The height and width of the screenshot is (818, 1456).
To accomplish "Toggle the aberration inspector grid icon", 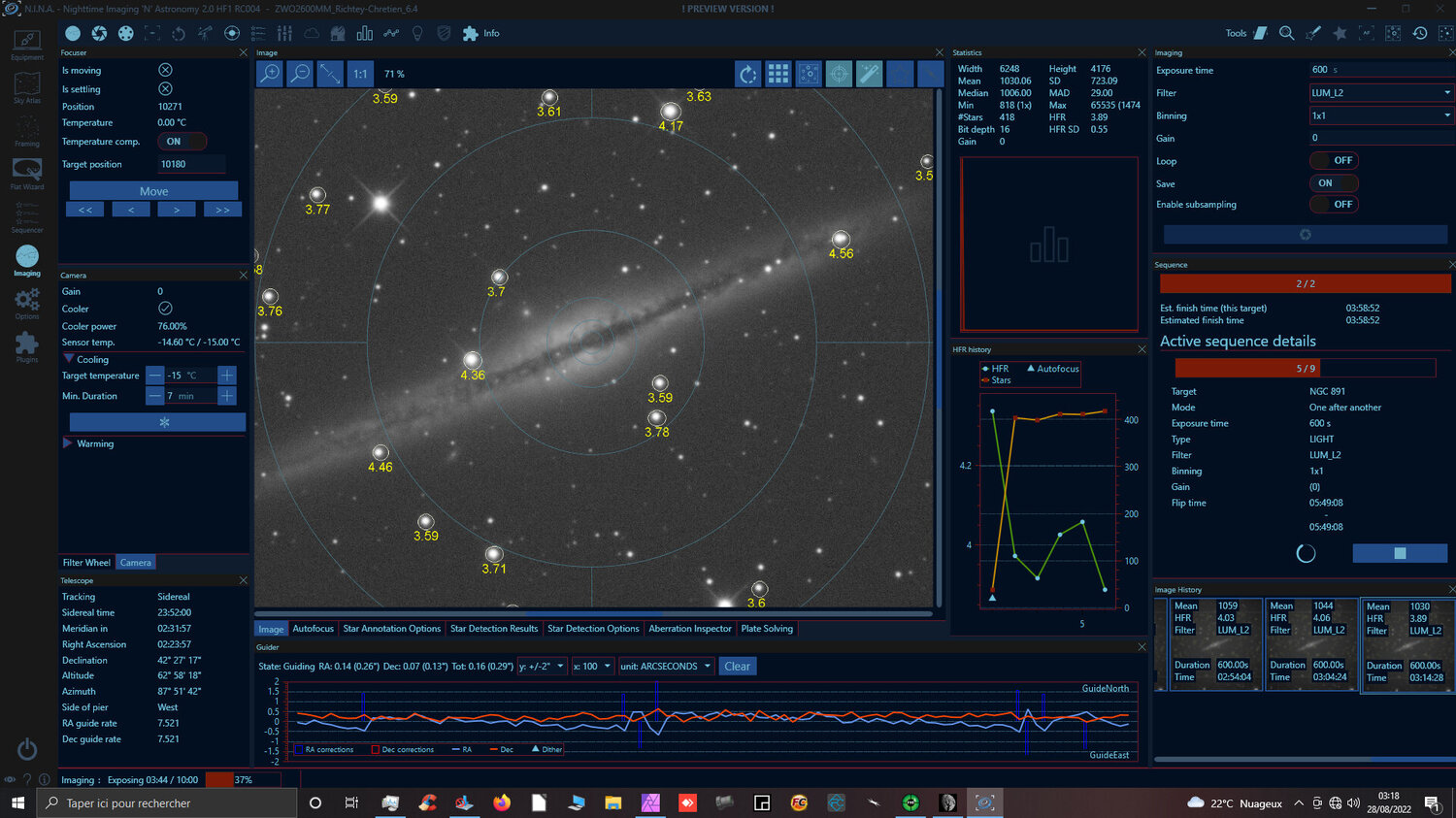I will coord(778,74).
